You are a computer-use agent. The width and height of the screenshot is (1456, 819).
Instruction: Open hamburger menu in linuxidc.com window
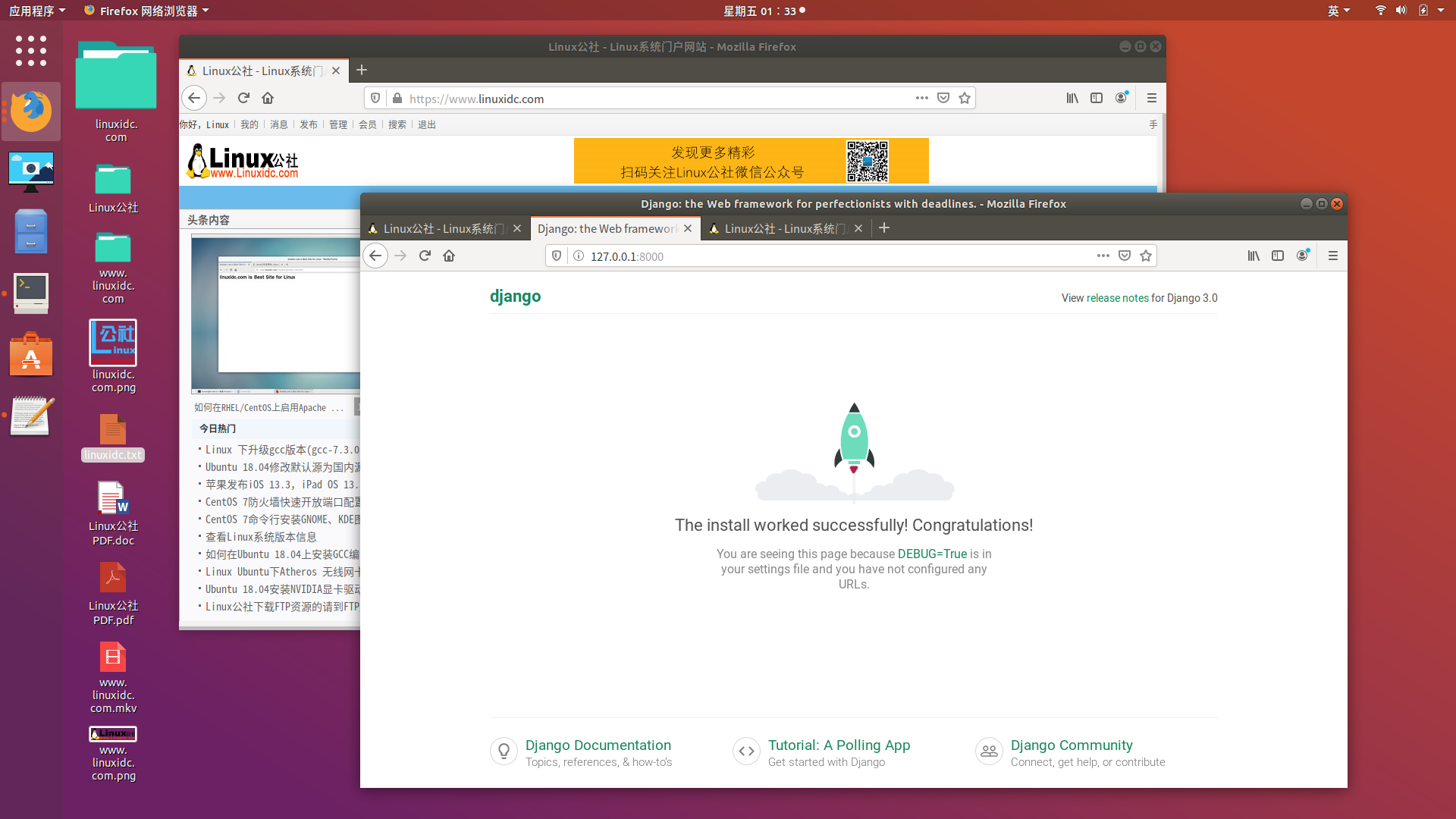tap(1152, 99)
